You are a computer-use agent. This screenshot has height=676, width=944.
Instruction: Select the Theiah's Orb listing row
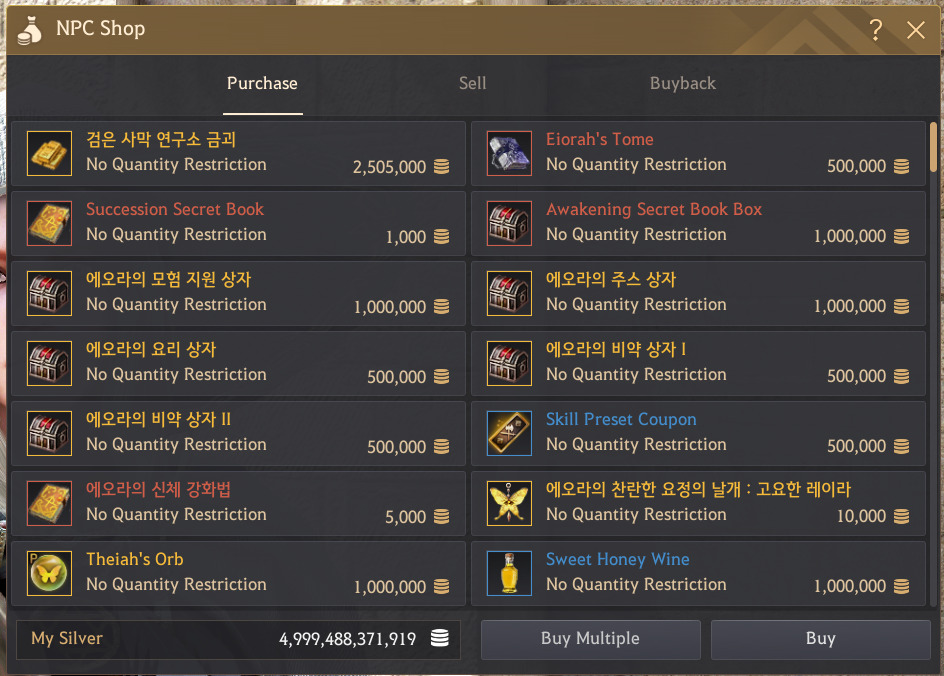[238, 574]
